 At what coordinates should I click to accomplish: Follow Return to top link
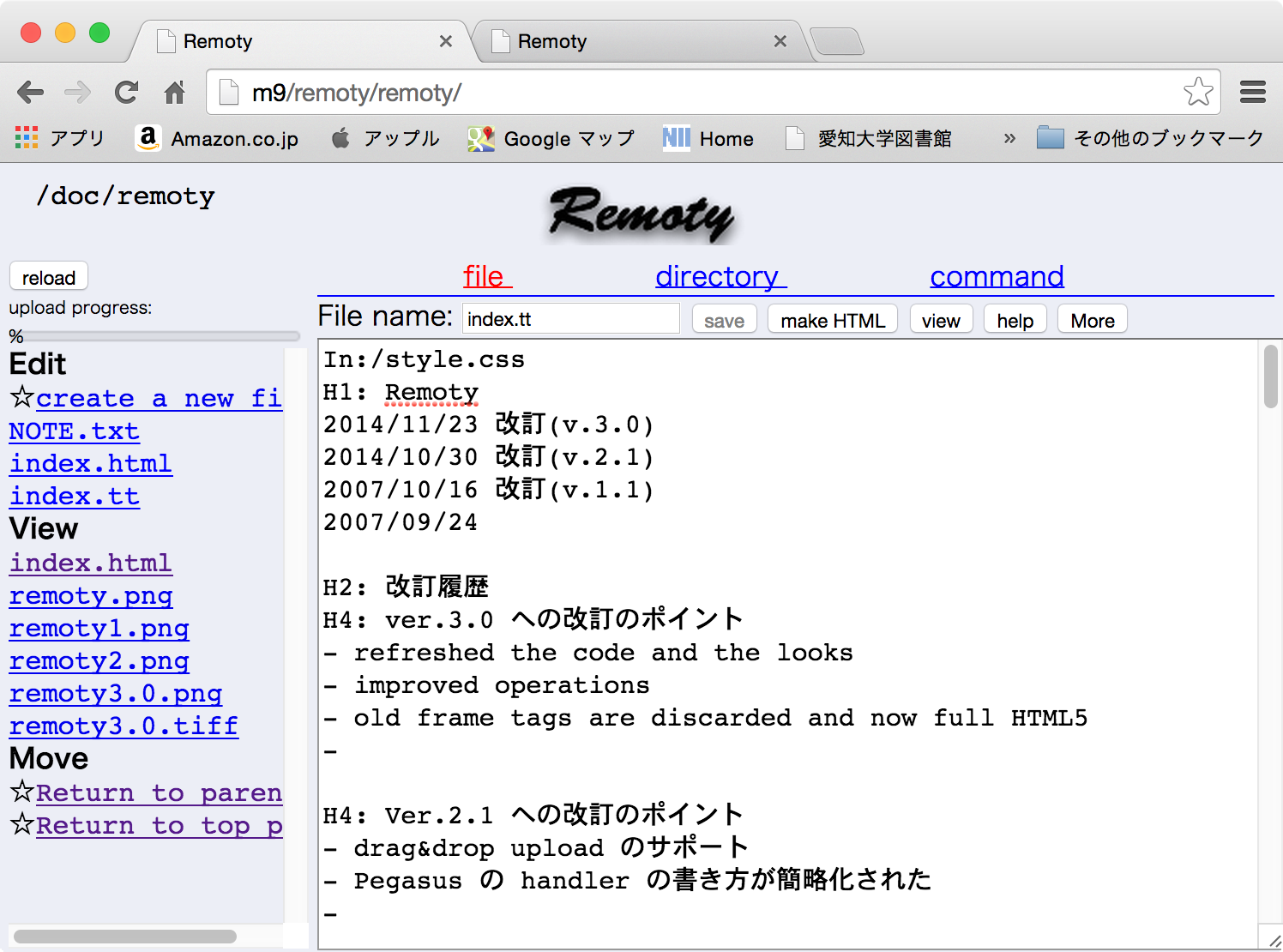point(159,825)
